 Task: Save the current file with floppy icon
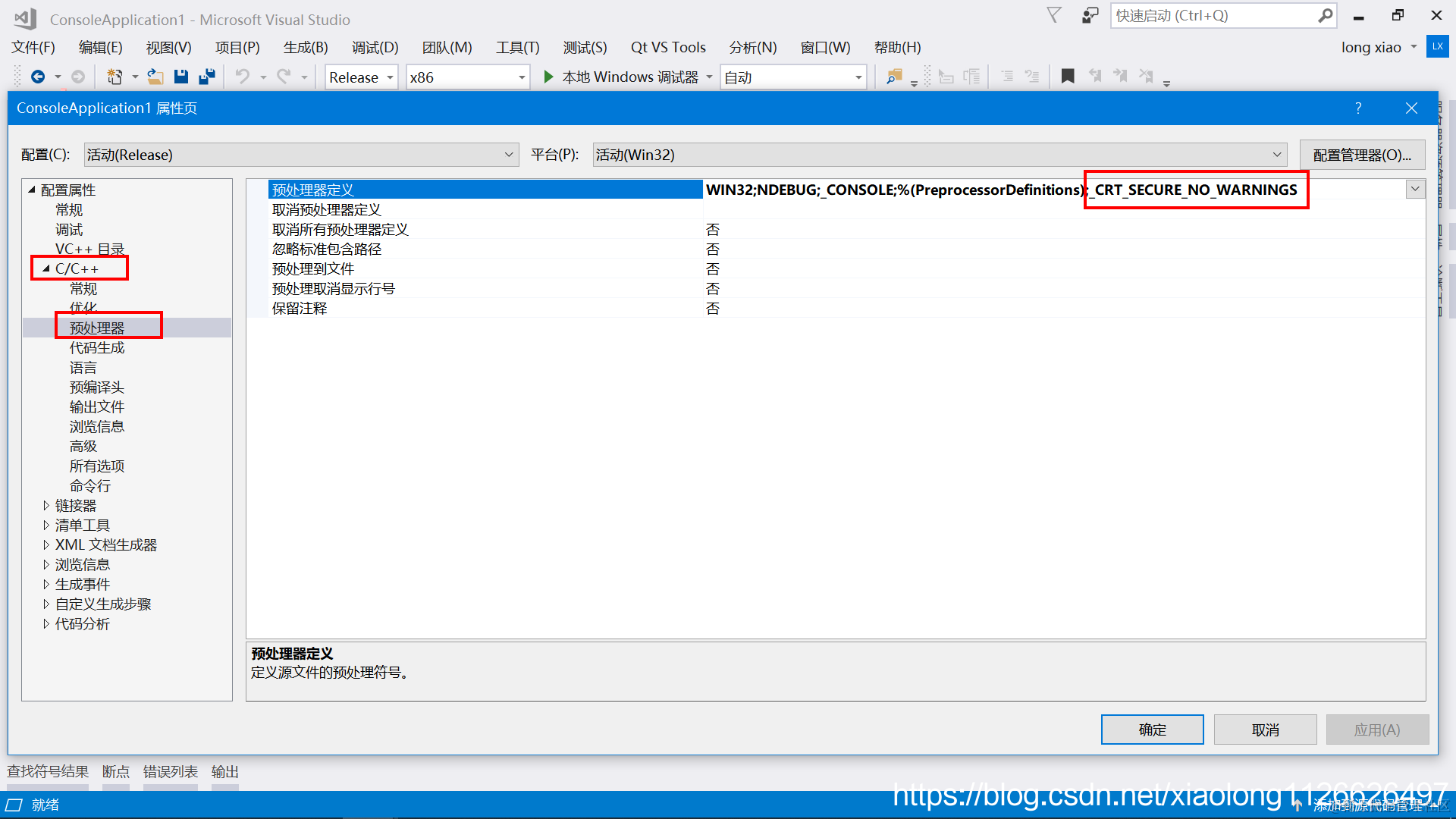(180, 77)
